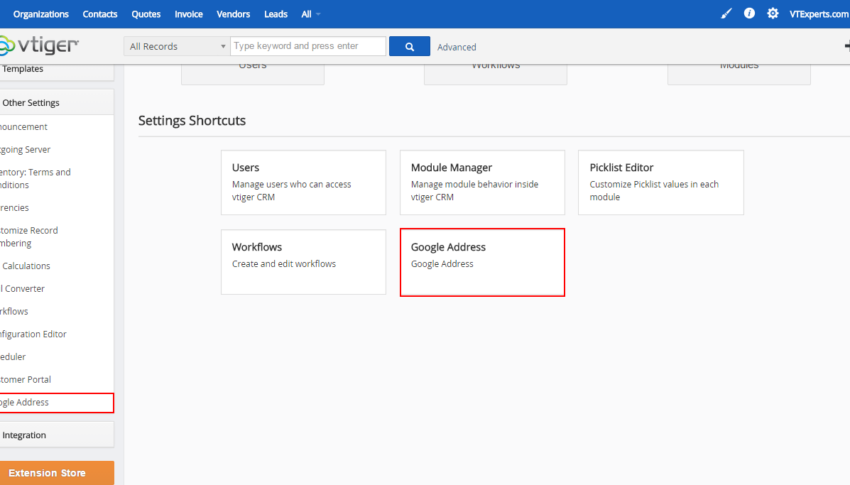Open the All Records dropdown

coord(176,46)
